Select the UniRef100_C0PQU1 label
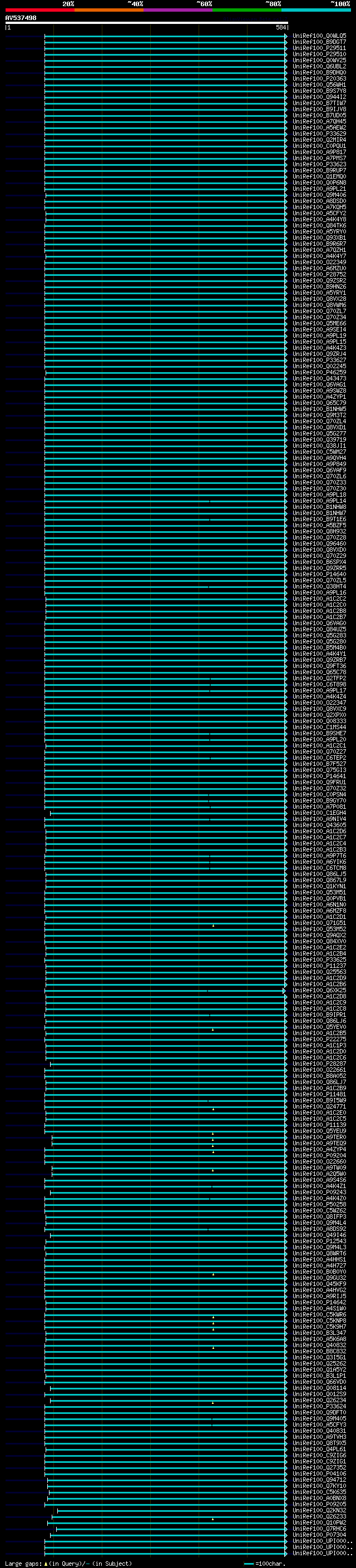Viewport: 356px width, 1568px height. click(x=319, y=146)
